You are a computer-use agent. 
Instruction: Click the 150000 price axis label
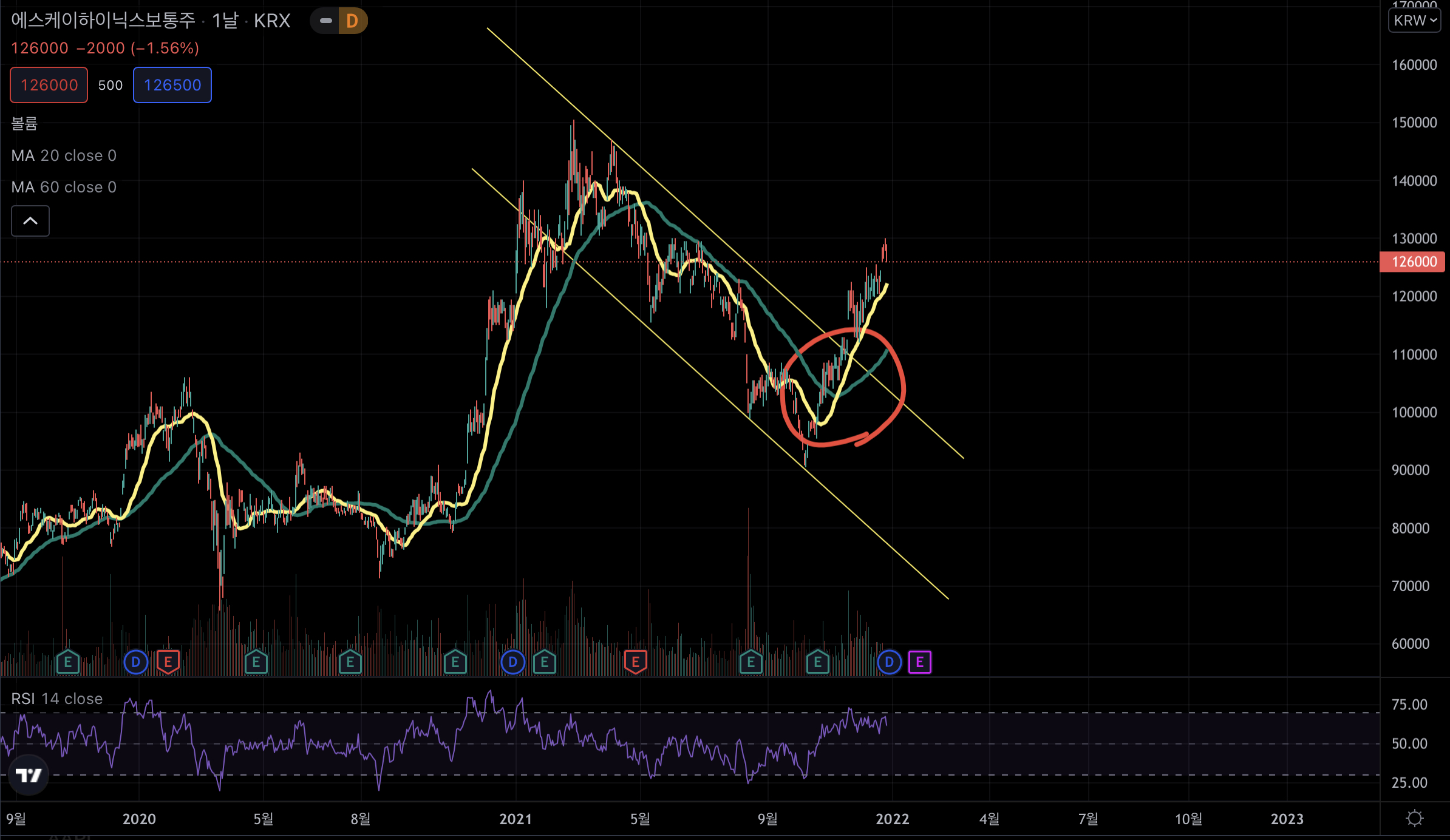click(1414, 123)
